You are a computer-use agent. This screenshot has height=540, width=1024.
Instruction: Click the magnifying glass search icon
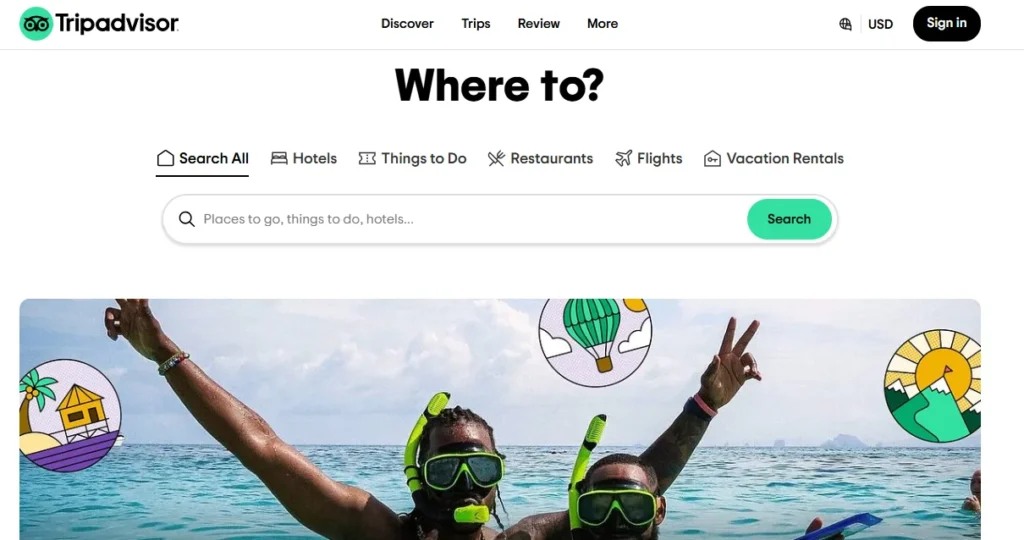tap(187, 219)
